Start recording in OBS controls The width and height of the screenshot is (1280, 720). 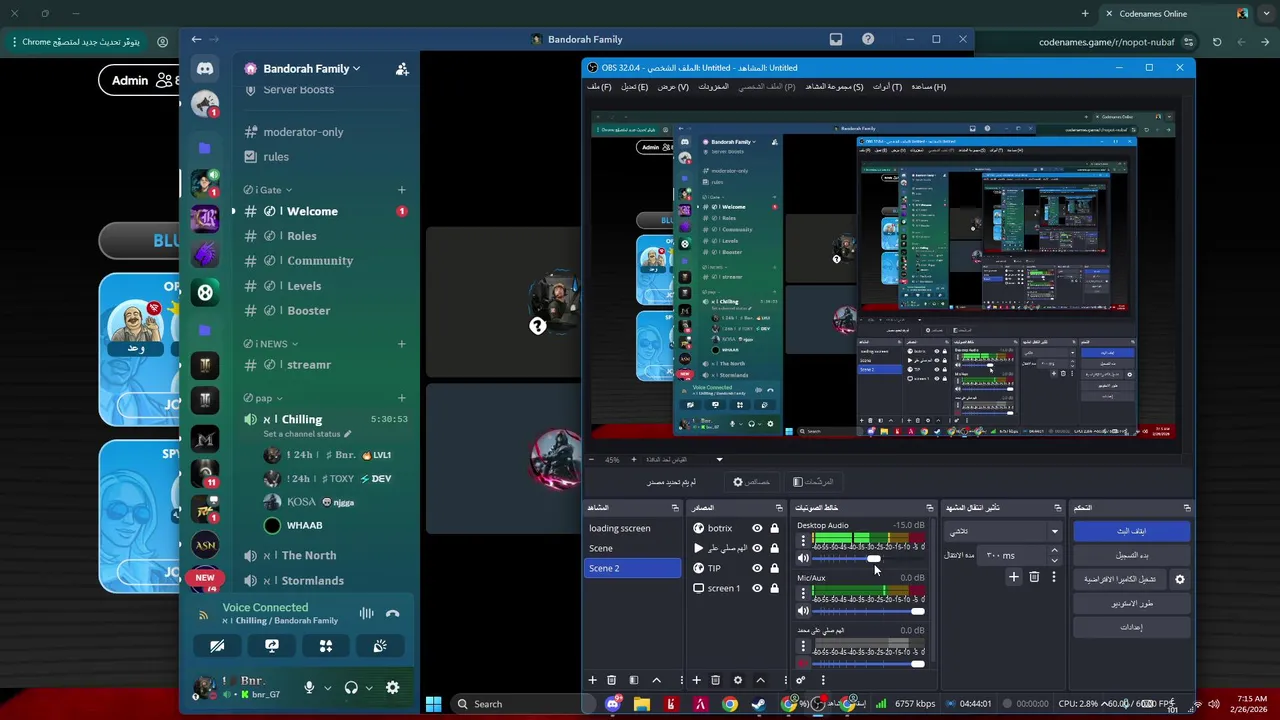(1131, 555)
